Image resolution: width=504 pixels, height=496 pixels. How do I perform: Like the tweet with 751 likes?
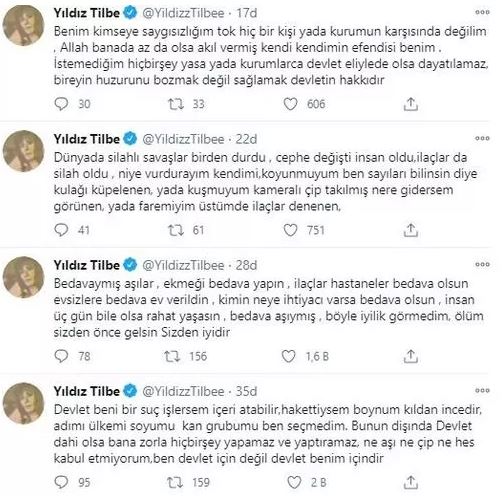point(290,230)
